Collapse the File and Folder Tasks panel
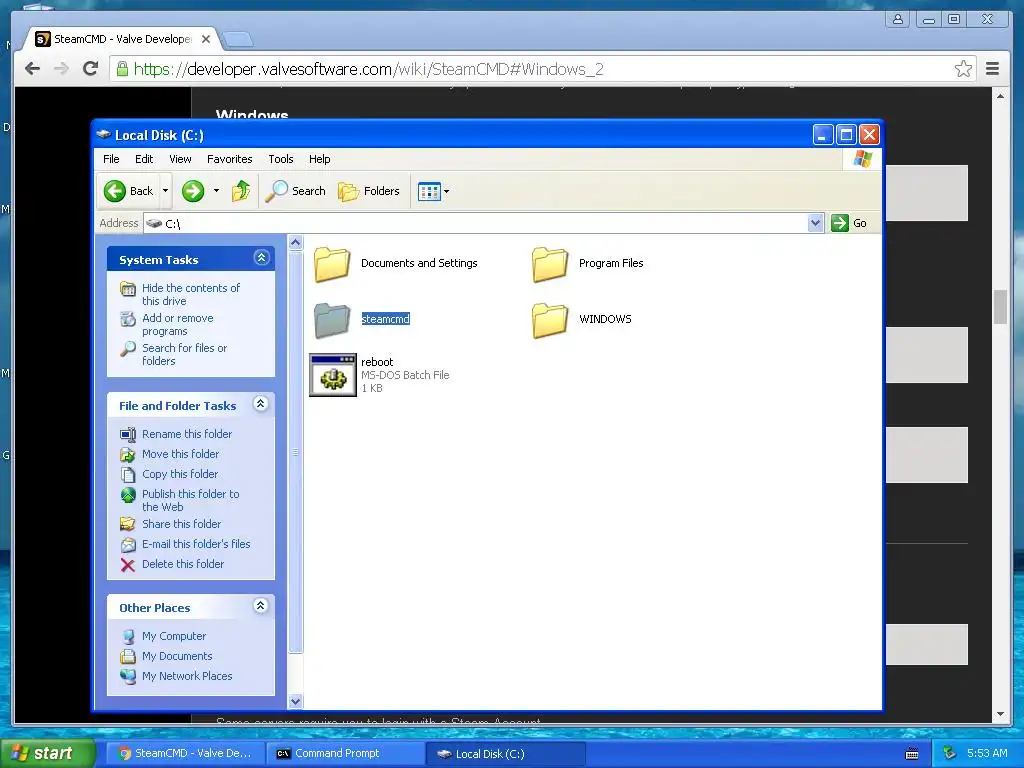Screen dimensions: 1024x768 261,404
